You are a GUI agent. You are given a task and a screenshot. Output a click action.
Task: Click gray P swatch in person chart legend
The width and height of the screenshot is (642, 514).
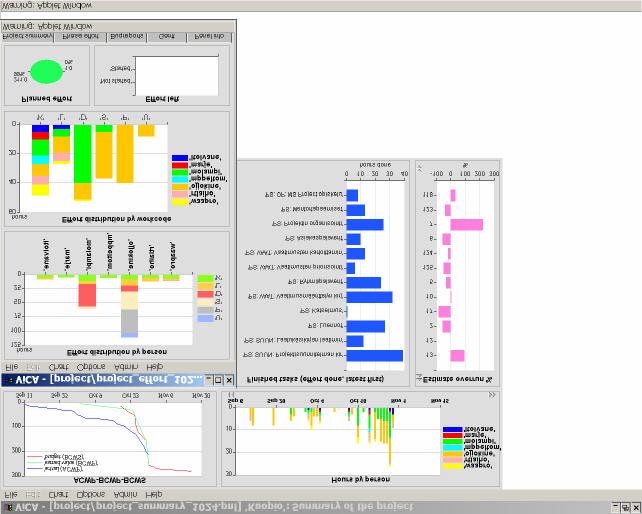(206, 310)
